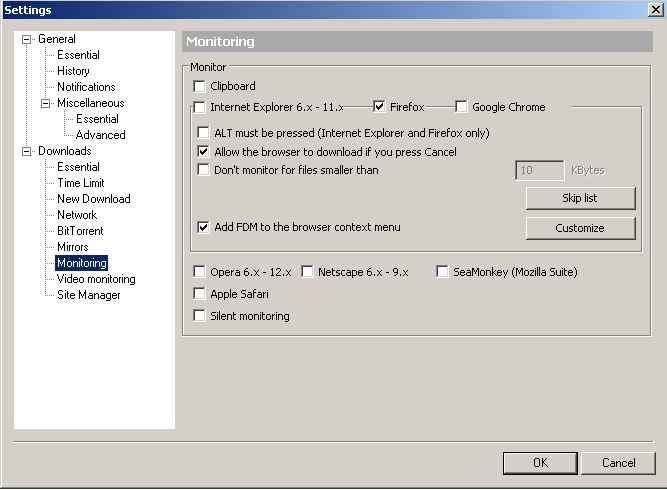Enable Clipboard monitoring checkbox

coord(199,86)
